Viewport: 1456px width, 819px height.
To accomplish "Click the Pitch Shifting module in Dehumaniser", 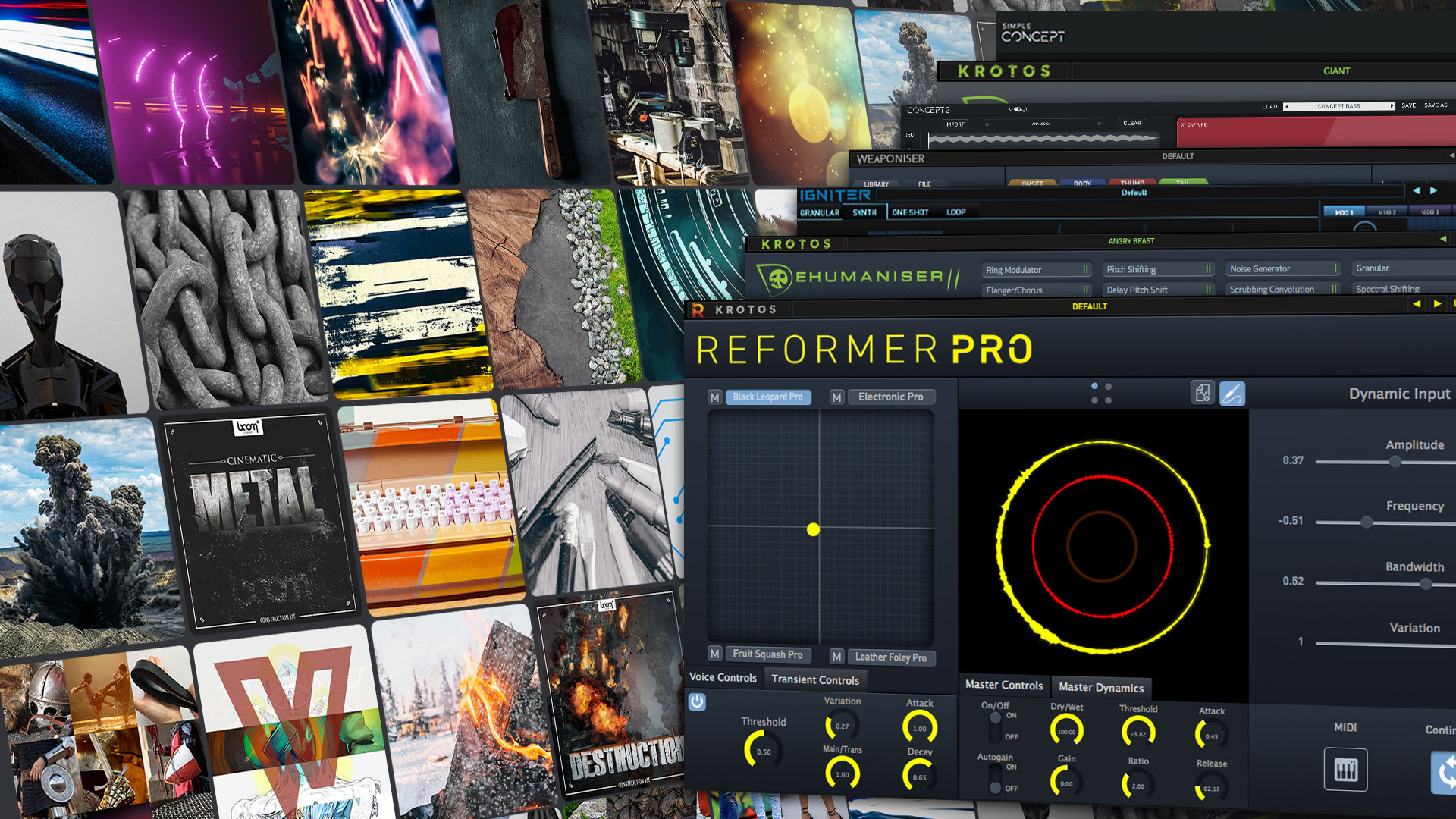I will tap(1159, 269).
